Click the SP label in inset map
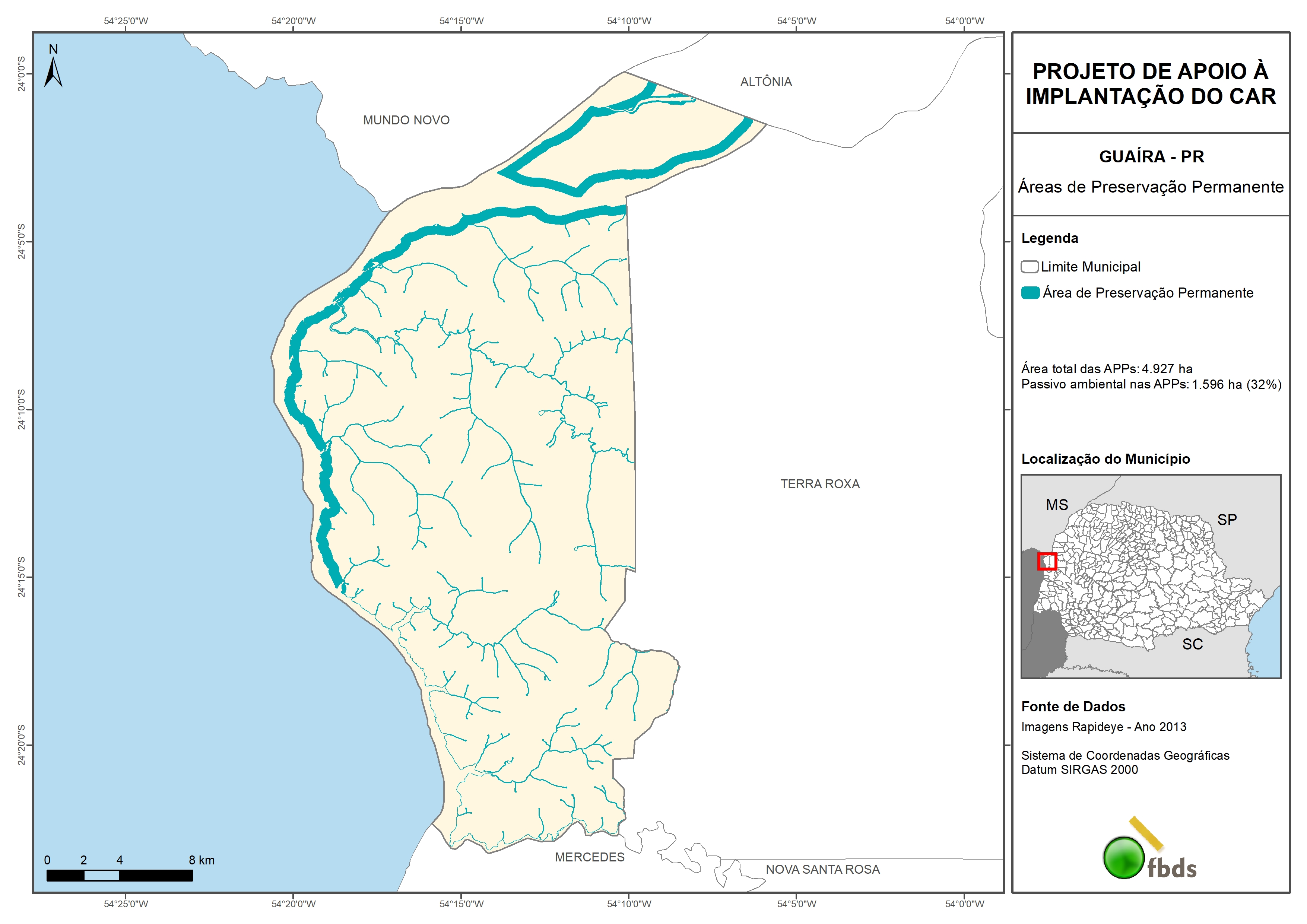The image size is (1307, 924). tap(1227, 520)
